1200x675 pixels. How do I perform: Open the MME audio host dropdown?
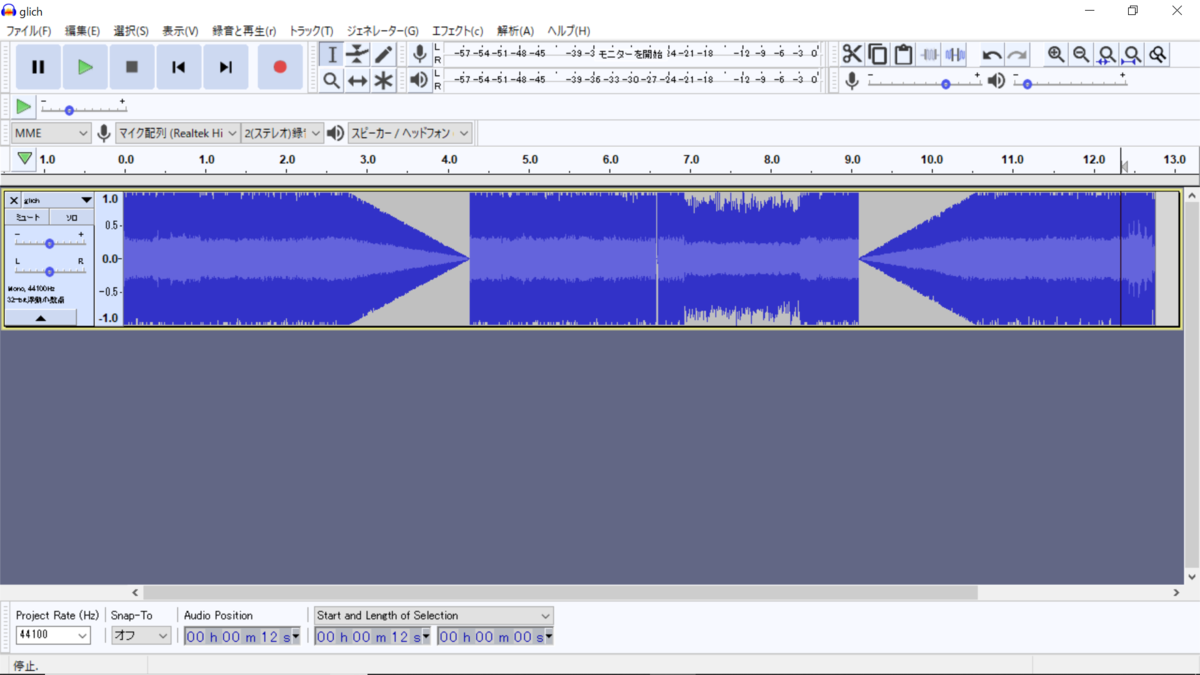(52, 133)
